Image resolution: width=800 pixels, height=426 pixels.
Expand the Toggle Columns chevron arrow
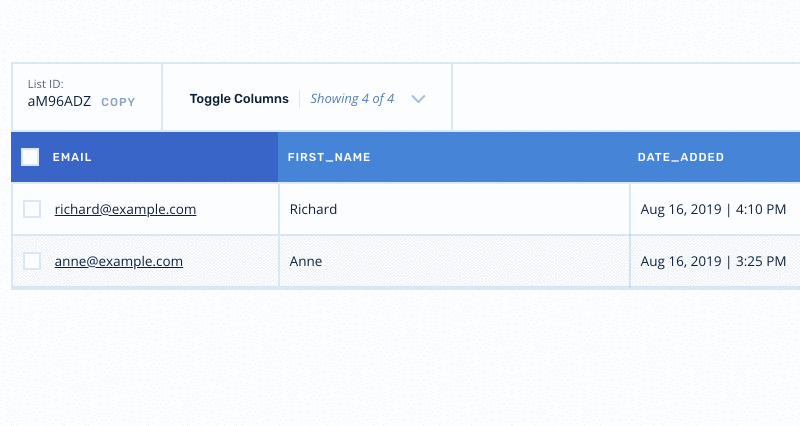click(419, 99)
